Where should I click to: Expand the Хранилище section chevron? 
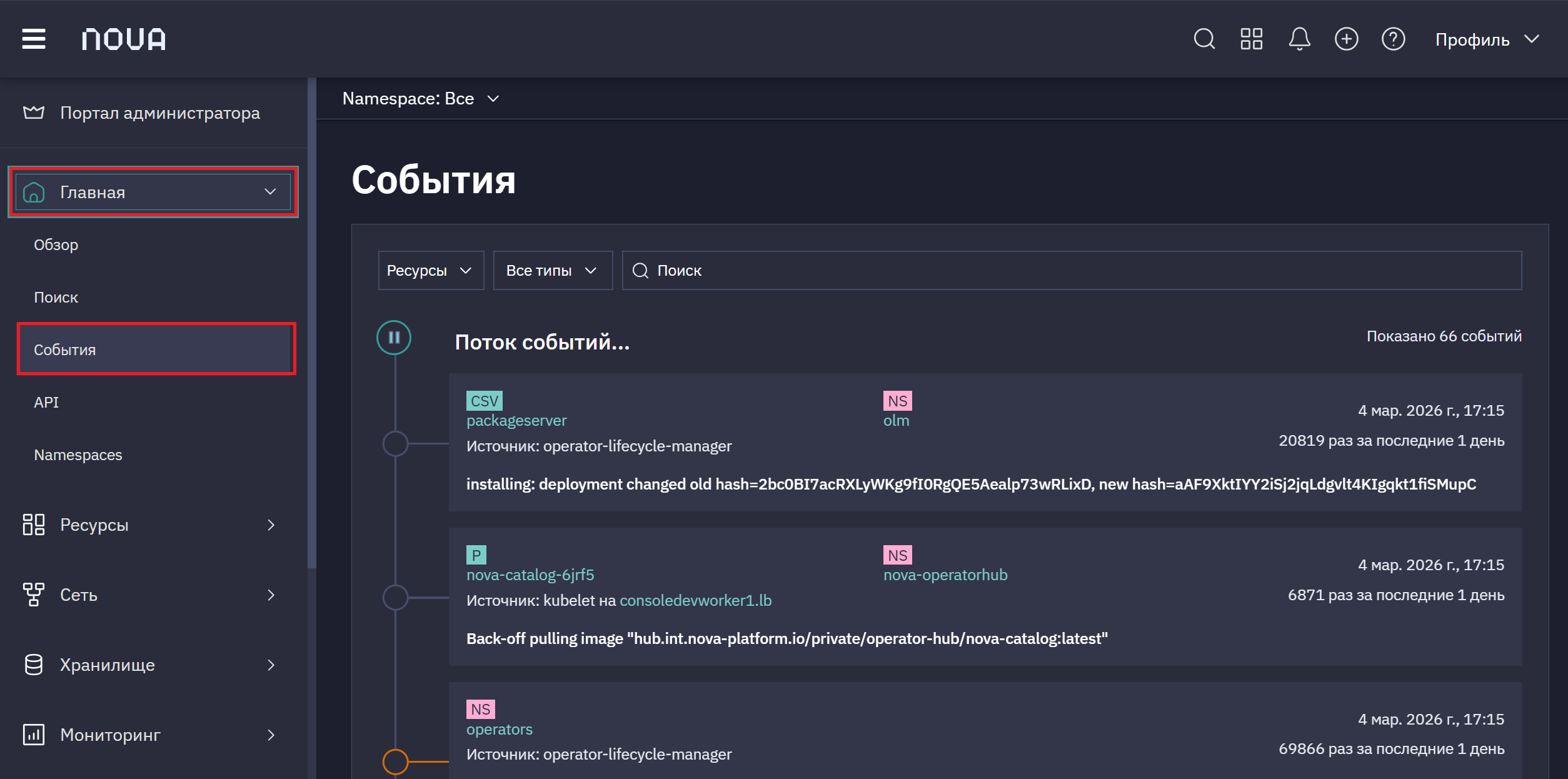click(271, 665)
